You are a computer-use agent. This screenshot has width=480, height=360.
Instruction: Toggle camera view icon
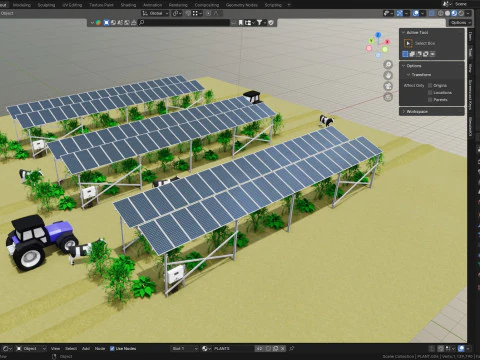[388, 86]
